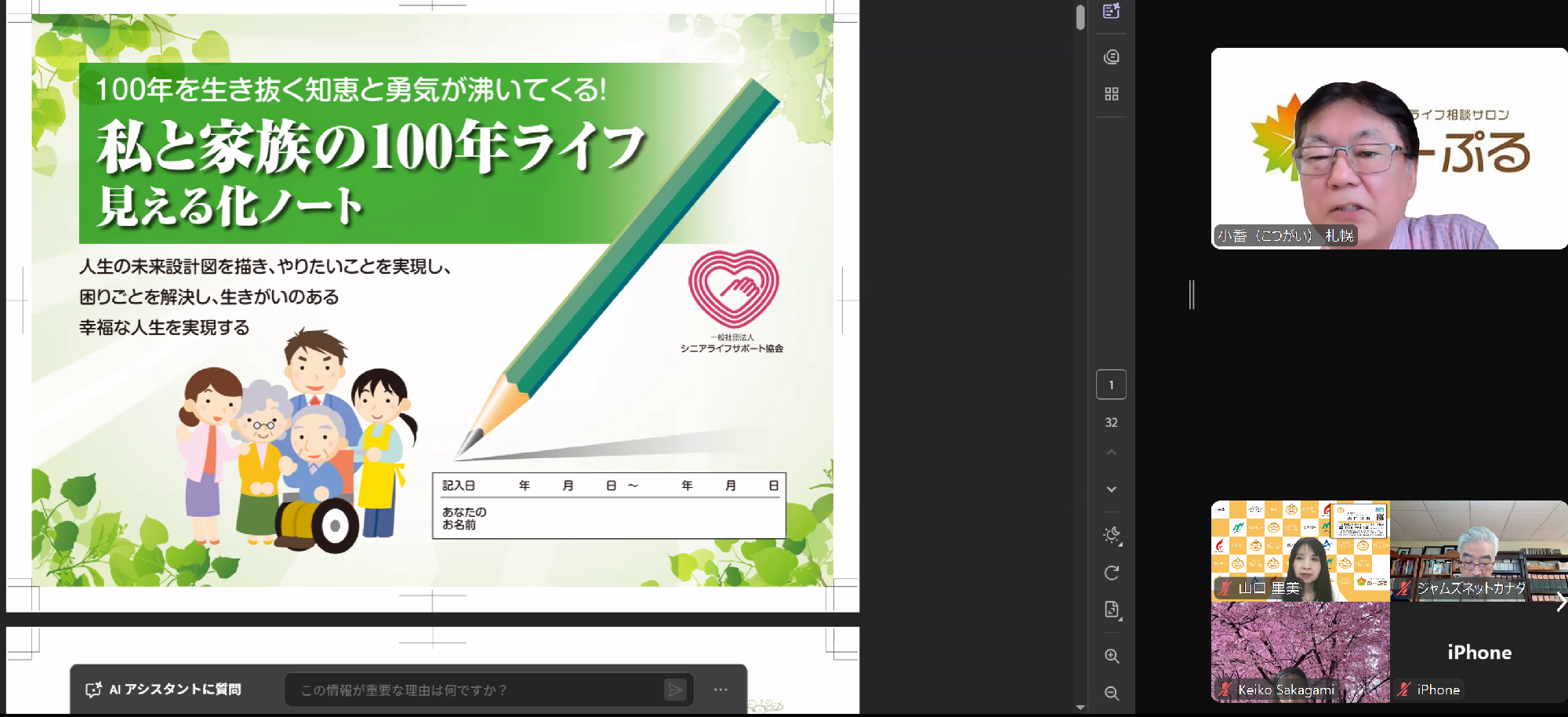Toggle the dark/light display theme option
This screenshot has width=1568, height=717.
click(x=1111, y=535)
